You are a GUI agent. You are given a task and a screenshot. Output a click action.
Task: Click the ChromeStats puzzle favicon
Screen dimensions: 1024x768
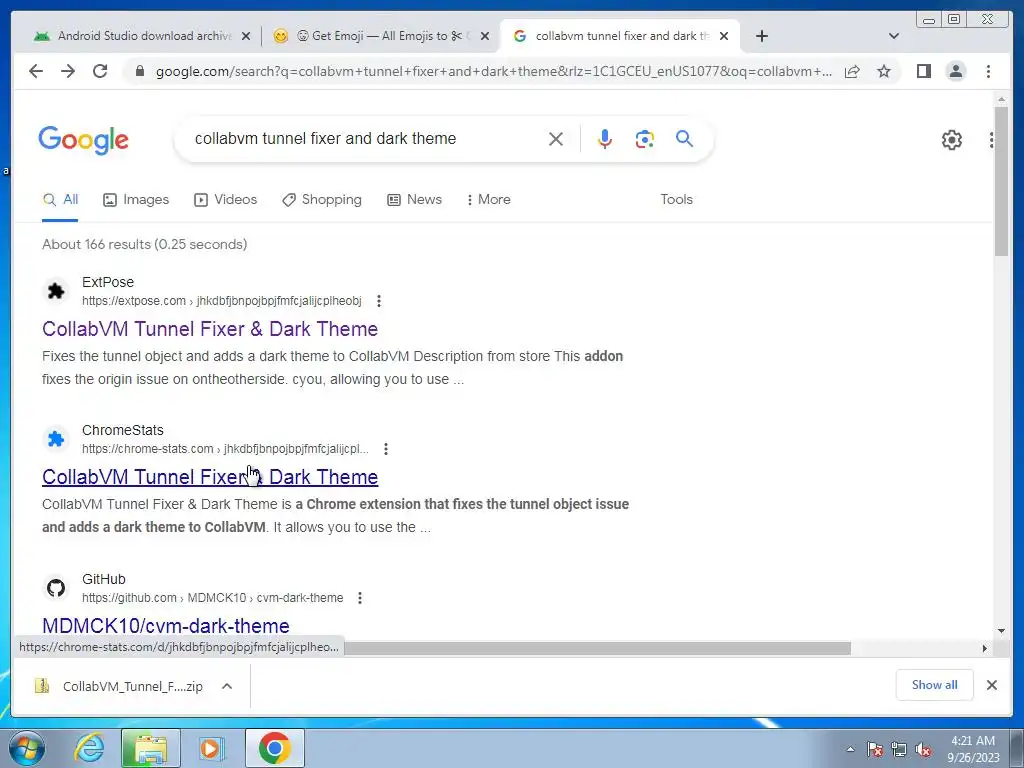pos(56,440)
